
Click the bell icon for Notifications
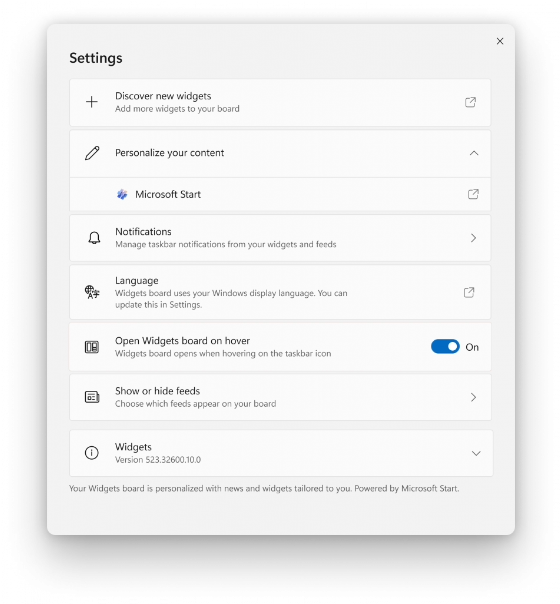click(x=94, y=238)
